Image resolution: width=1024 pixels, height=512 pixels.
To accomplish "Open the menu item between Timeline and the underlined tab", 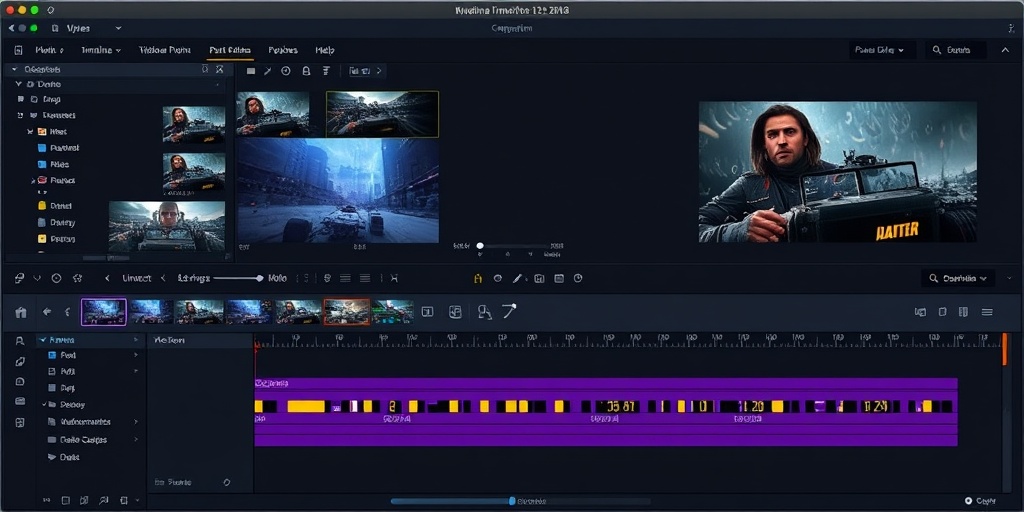I will click(x=165, y=50).
